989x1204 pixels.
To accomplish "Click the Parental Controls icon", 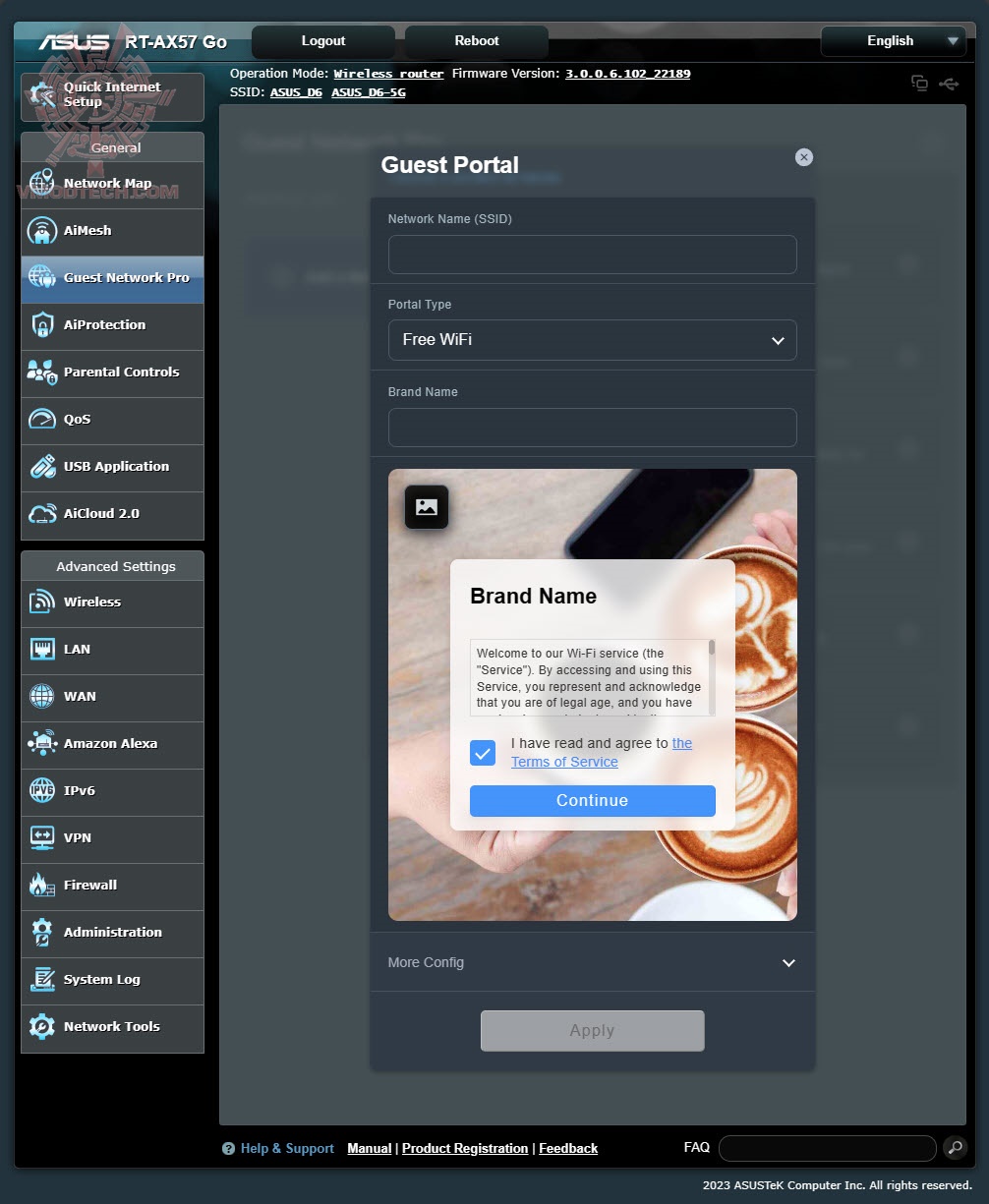I will point(42,372).
